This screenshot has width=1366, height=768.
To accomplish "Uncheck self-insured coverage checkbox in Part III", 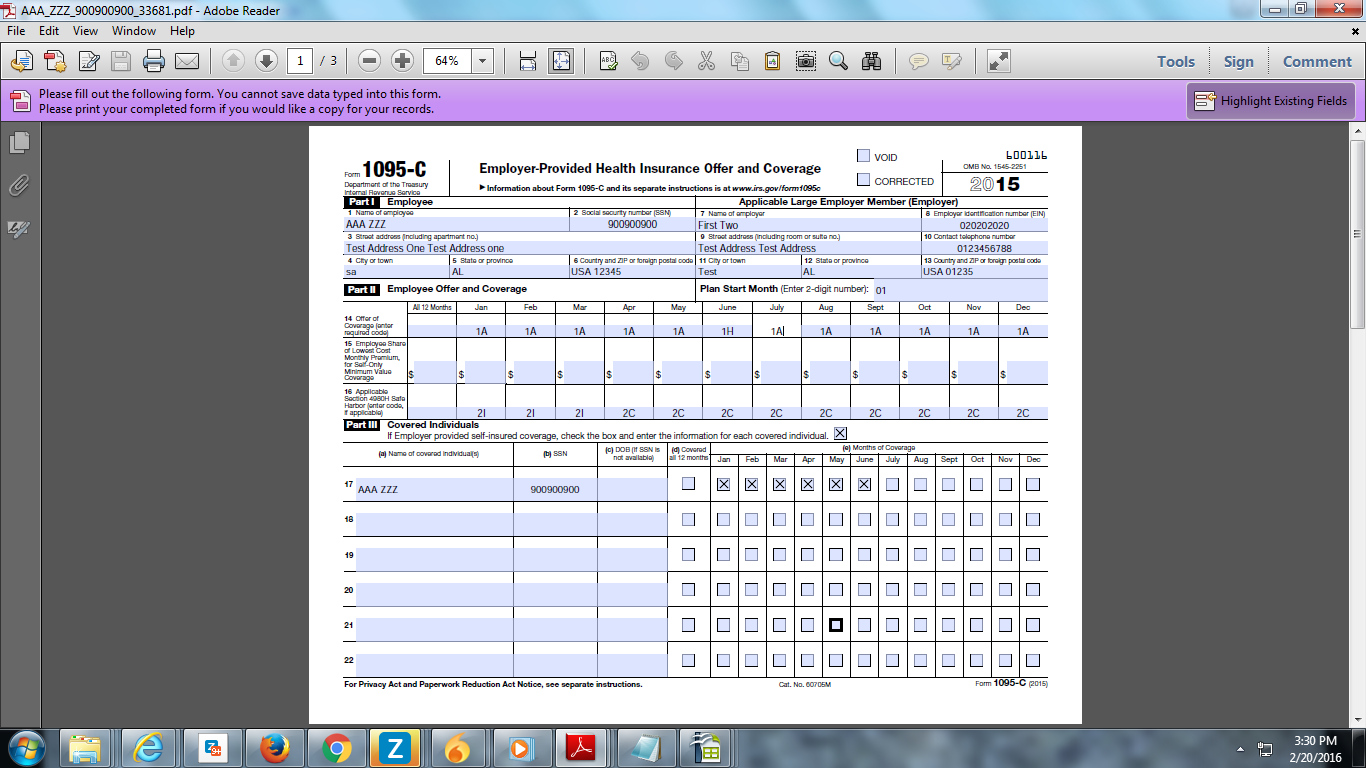I will pyautogui.click(x=840, y=433).
